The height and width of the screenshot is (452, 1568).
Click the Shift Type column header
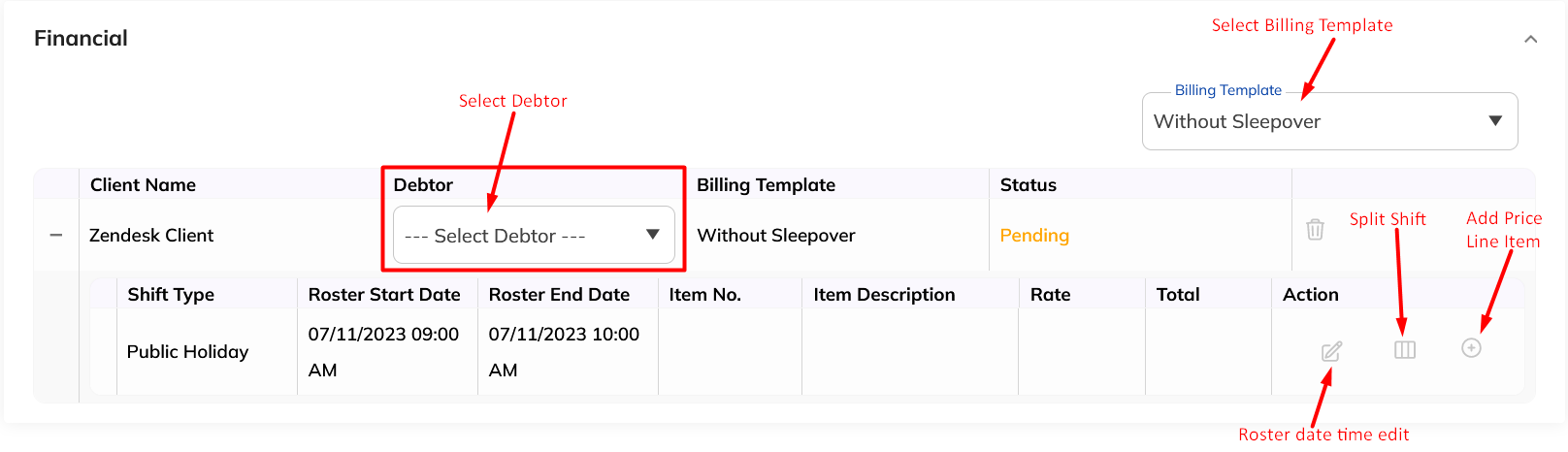171,295
